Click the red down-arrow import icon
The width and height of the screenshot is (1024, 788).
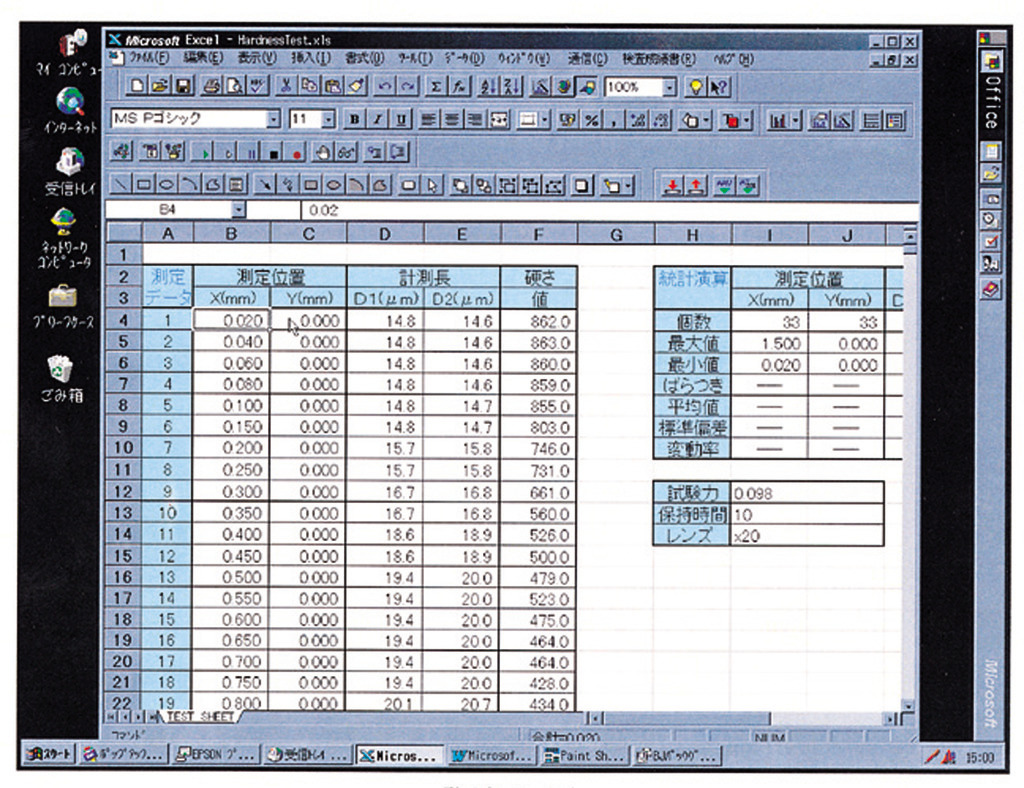click(x=672, y=186)
